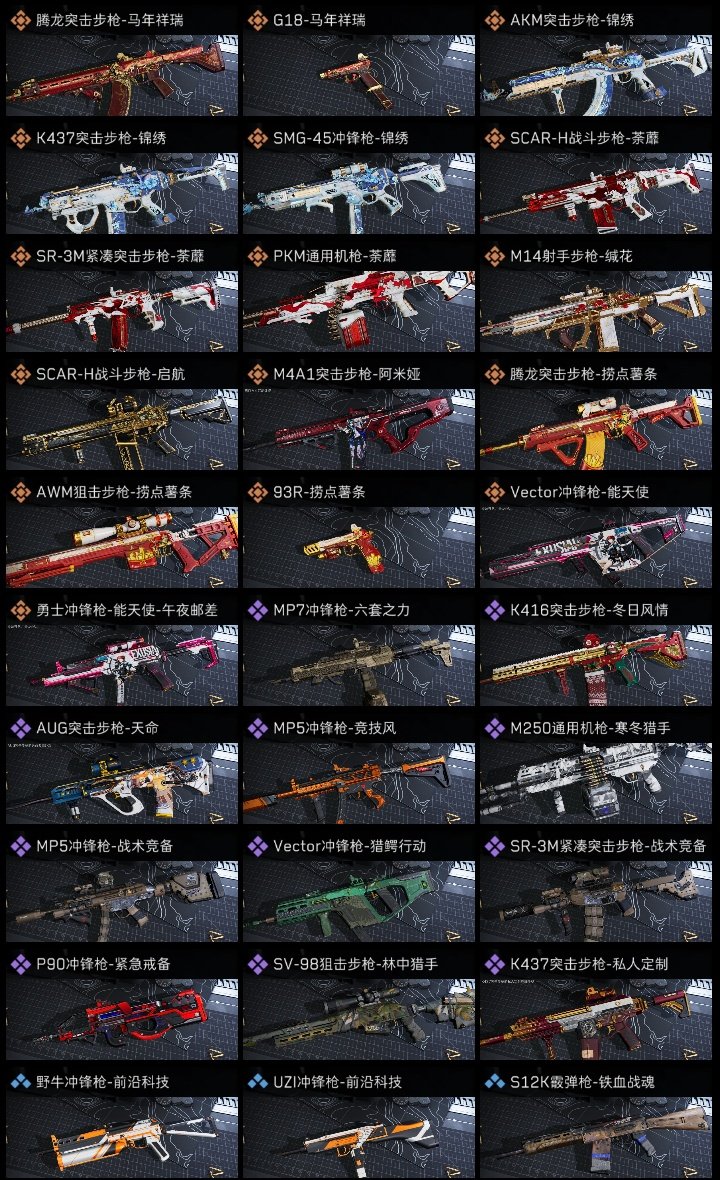Click blue rarity icon beside S12K霰弹枪-铁血战魂
This screenshot has width=720, height=1180.
coord(494,1081)
